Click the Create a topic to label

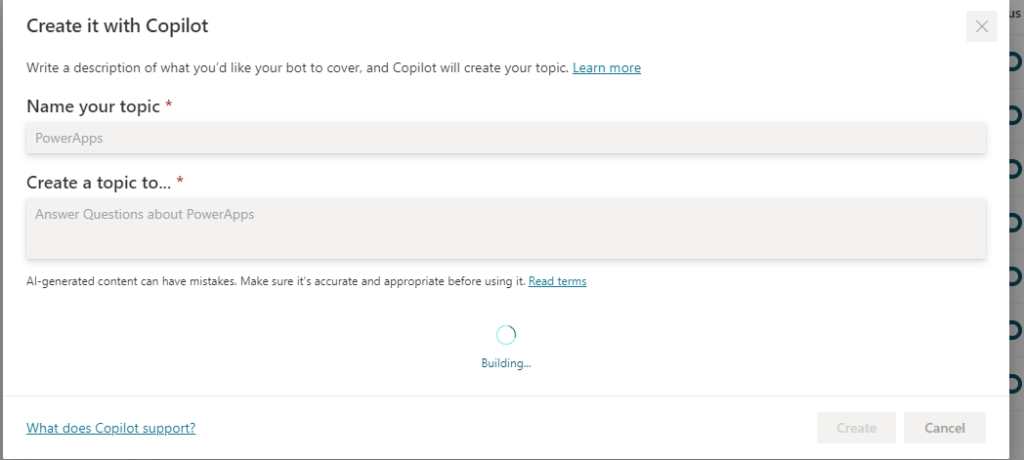click(99, 182)
